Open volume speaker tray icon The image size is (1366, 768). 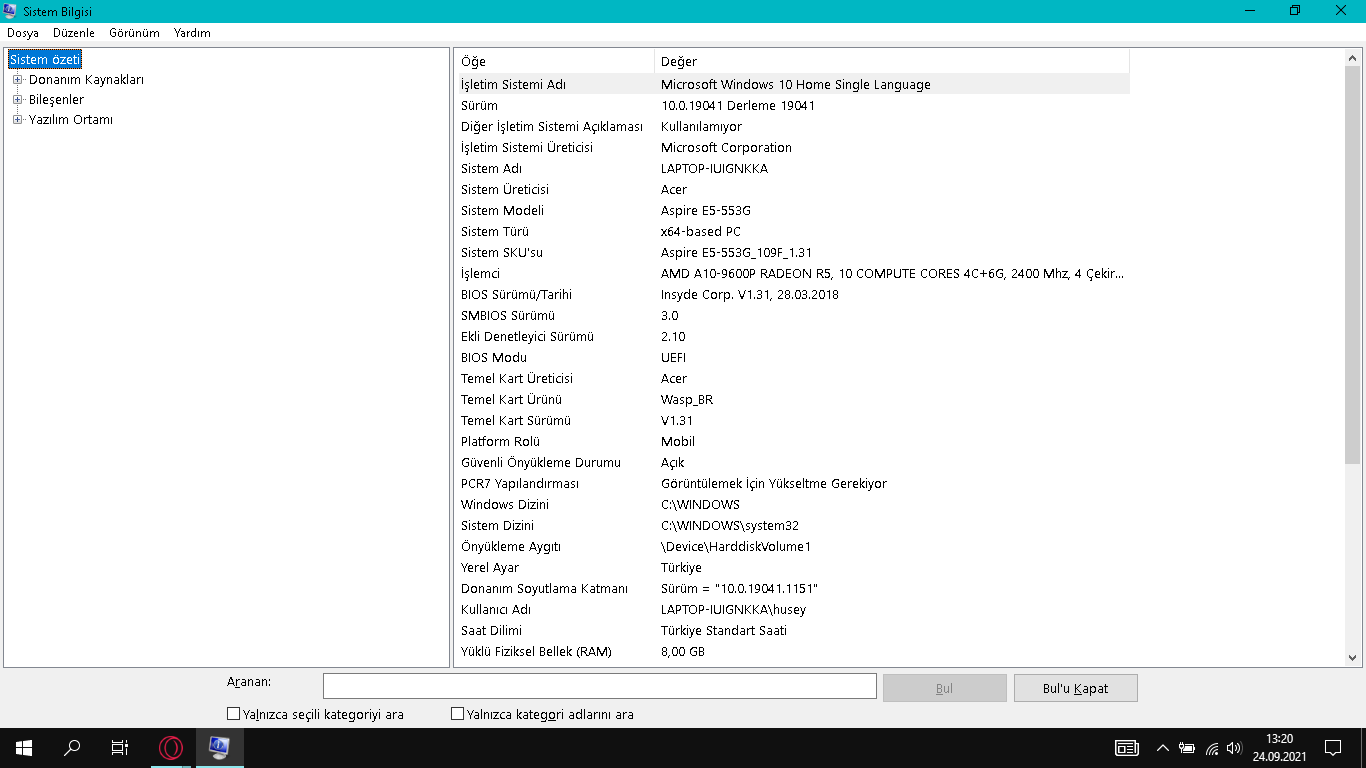(x=1234, y=748)
